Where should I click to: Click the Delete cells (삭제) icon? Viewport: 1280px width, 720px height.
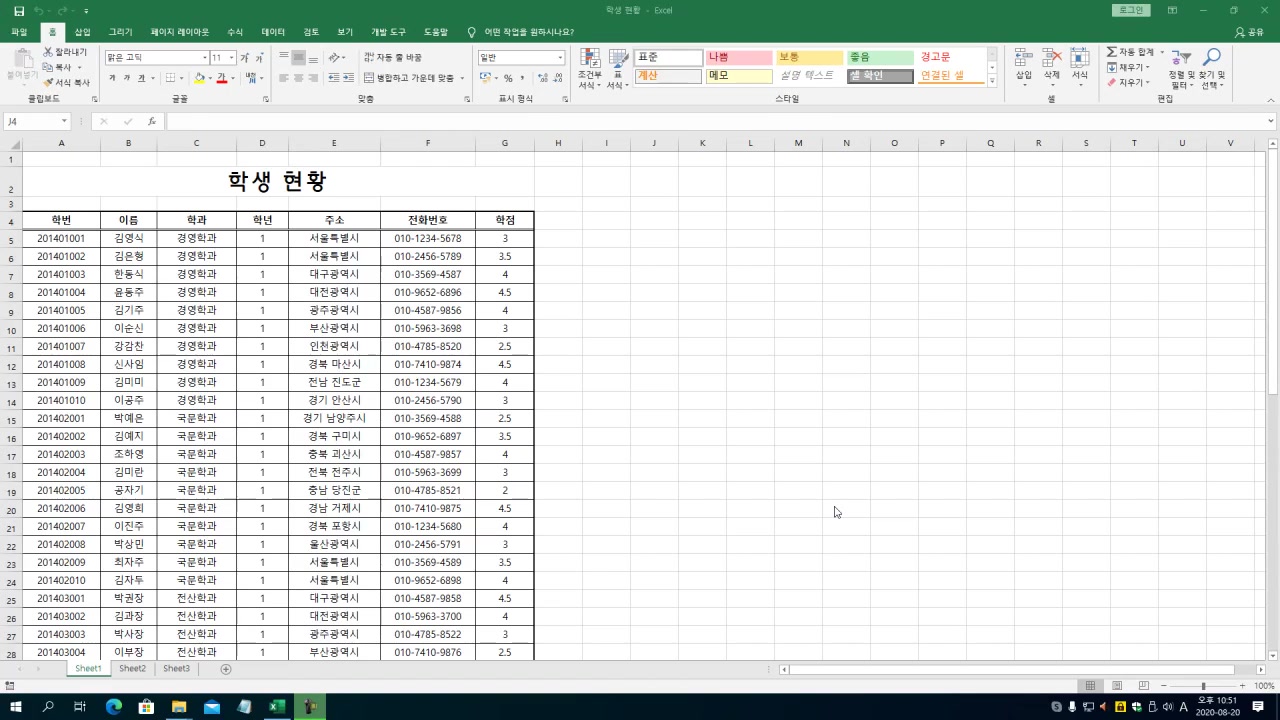coord(1051,60)
